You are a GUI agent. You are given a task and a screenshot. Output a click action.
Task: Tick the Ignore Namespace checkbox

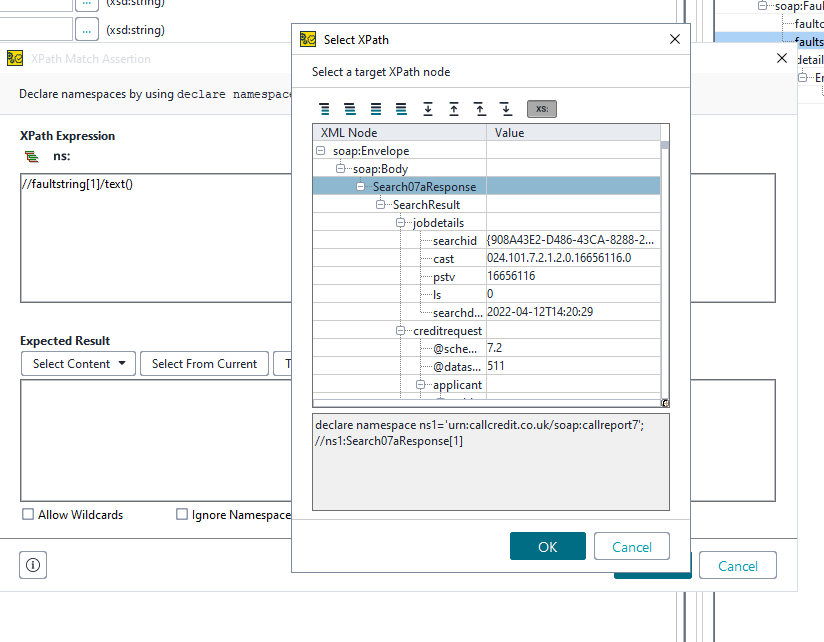coord(182,515)
